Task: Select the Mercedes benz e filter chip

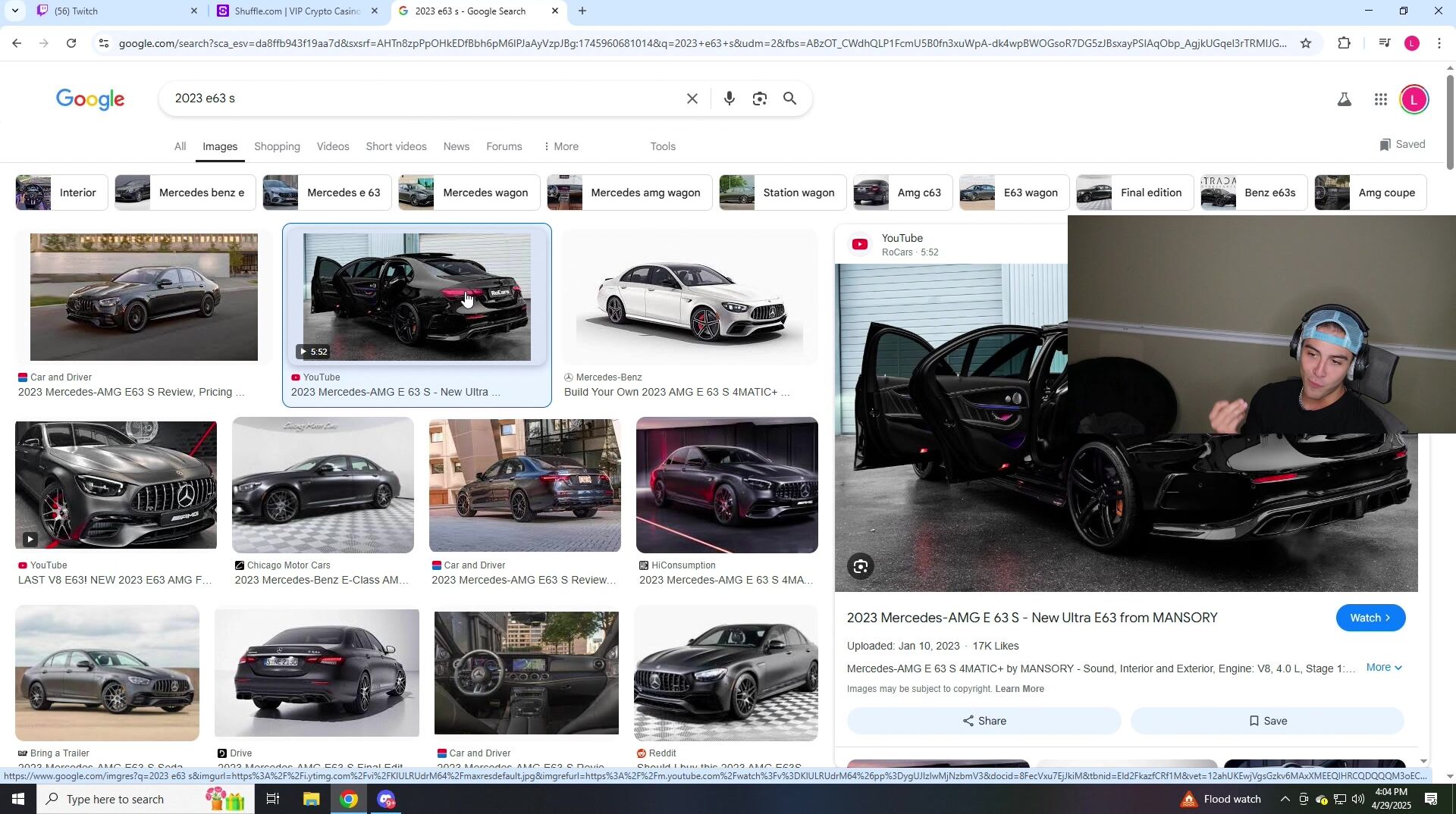Action: point(186,193)
